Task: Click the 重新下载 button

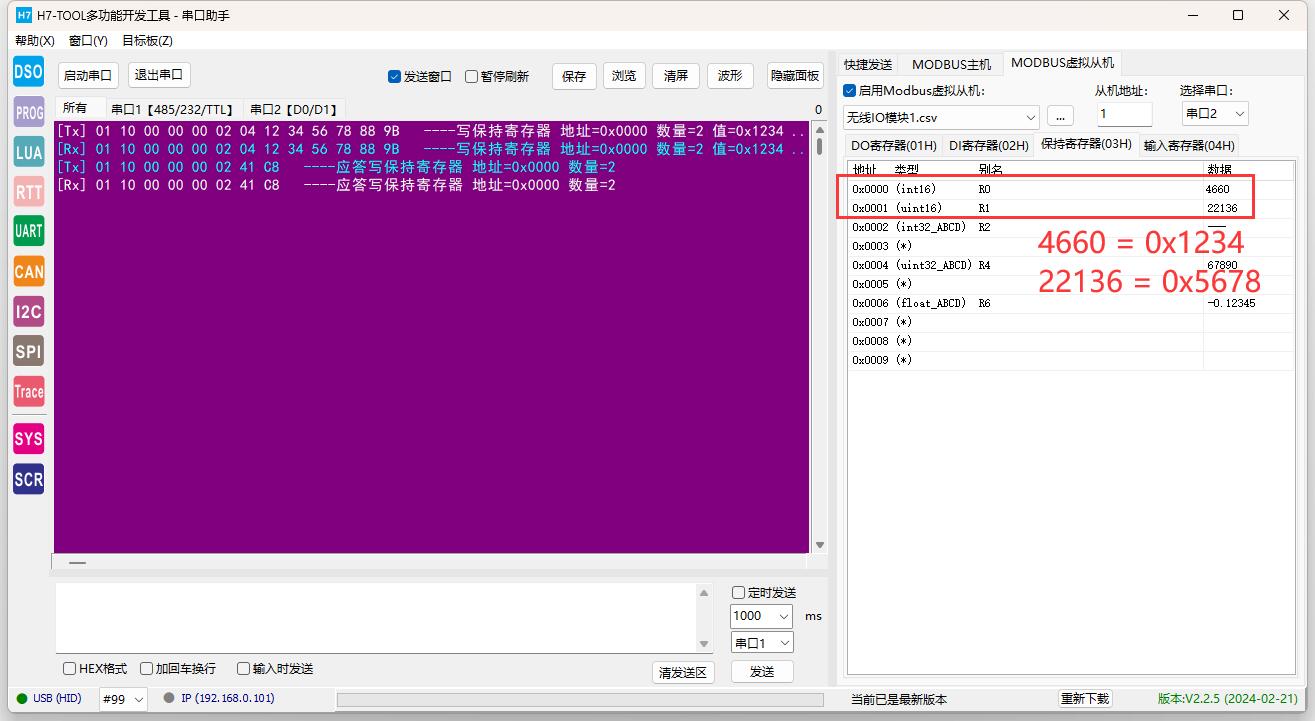Action: (1085, 699)
